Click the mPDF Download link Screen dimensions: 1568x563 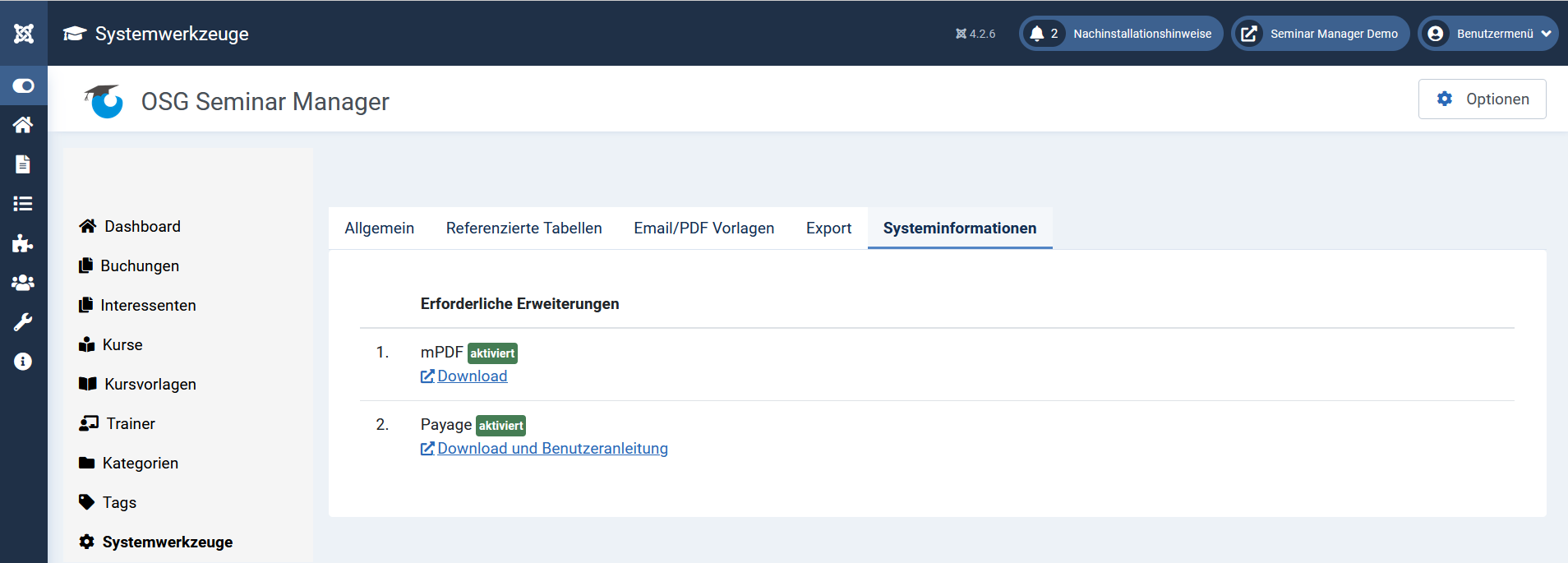(x=472, y=376)
